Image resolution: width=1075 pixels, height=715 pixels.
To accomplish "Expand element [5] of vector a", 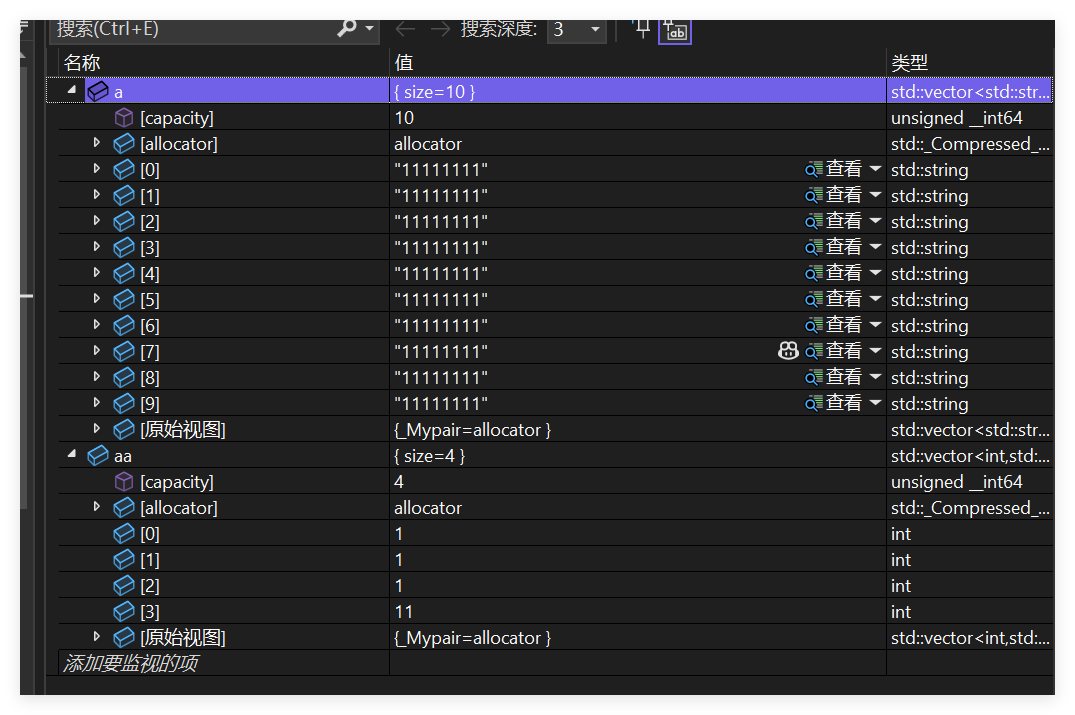I will pyautogui.click(x=96, y=299).
